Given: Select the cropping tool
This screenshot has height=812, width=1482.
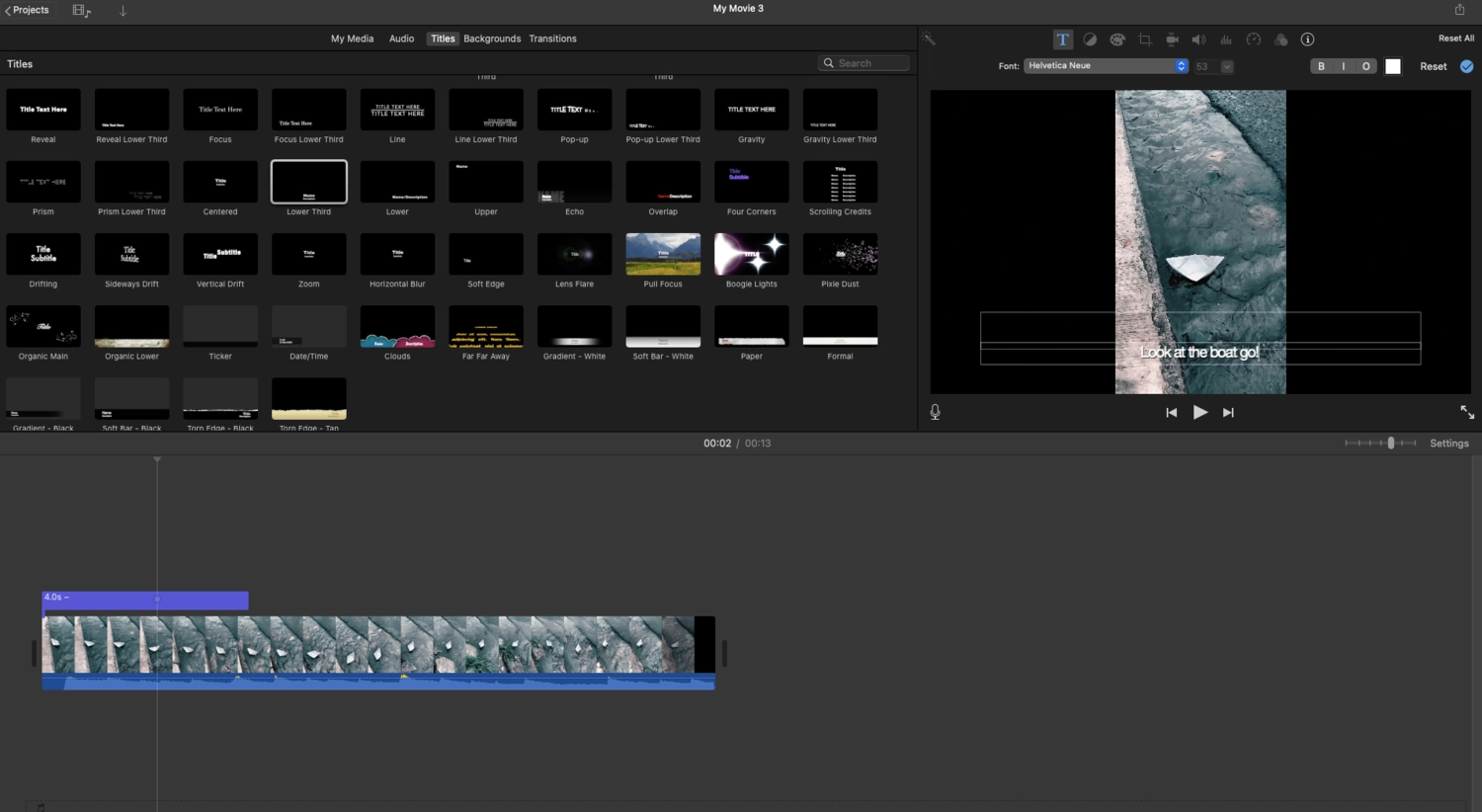Looking at the screenshot, I should click(1145, 40).
